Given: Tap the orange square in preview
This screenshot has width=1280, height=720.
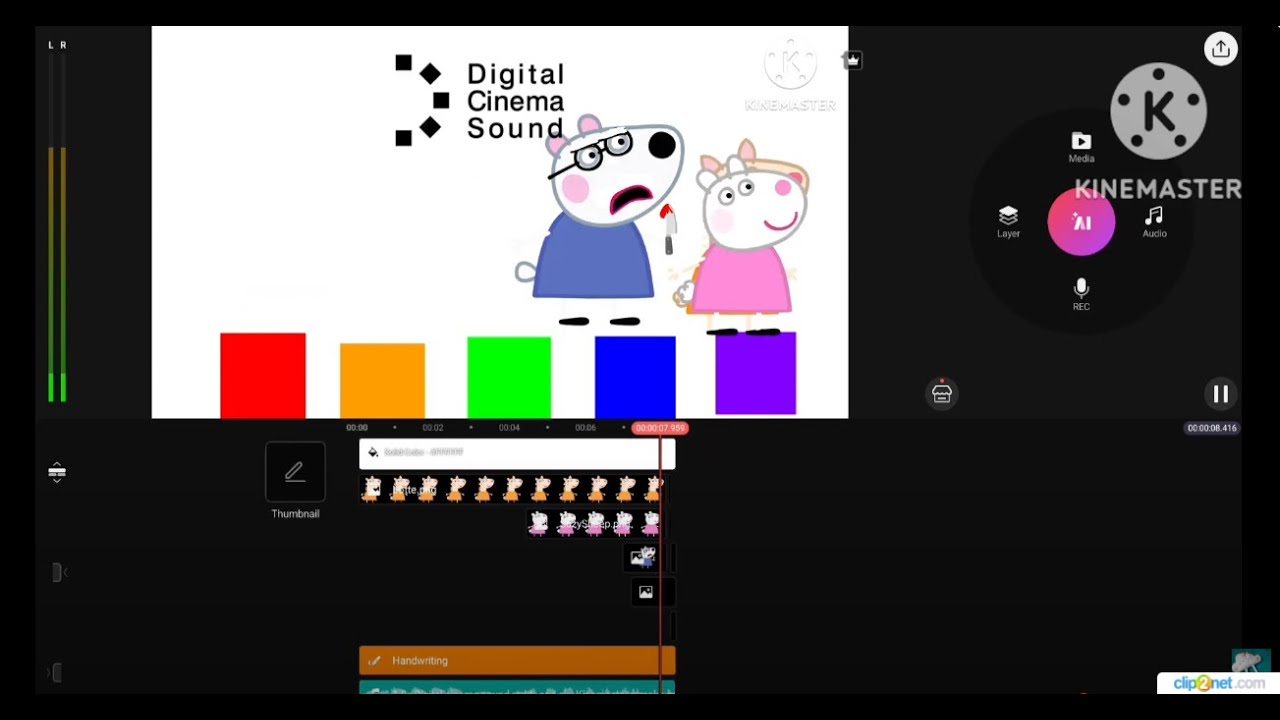Looking at the screenshot, I should point(382,381).
